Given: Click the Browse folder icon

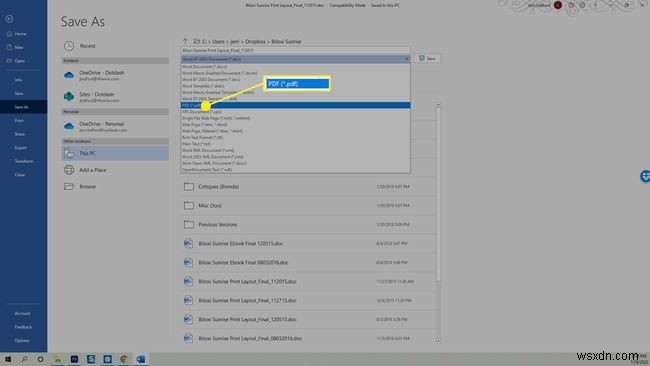Looking at the screenshot, I should pyautogui.click(x=69, y=187).
